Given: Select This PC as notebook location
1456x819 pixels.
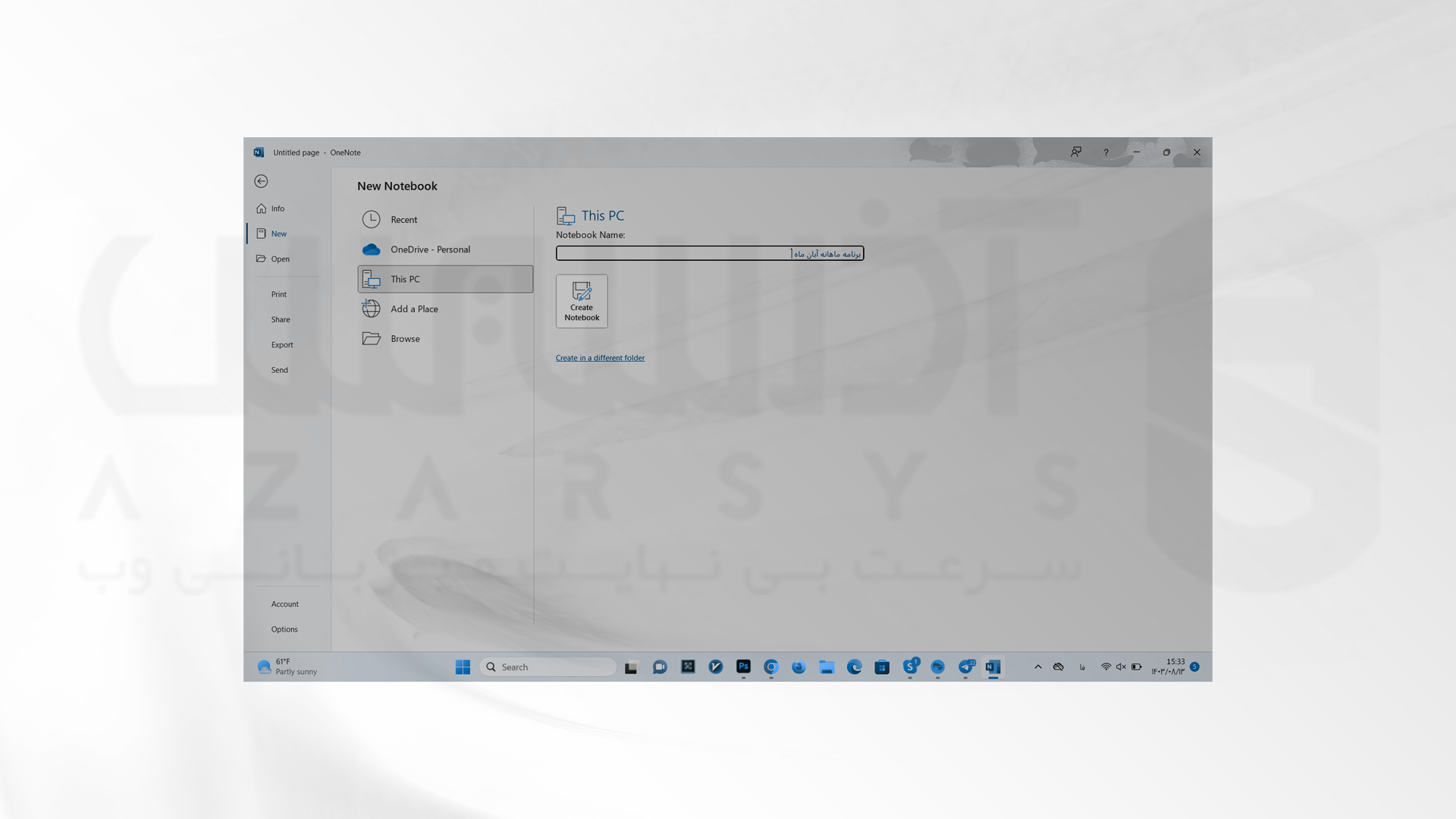Looking at the screenshot, I should [444, 278].
